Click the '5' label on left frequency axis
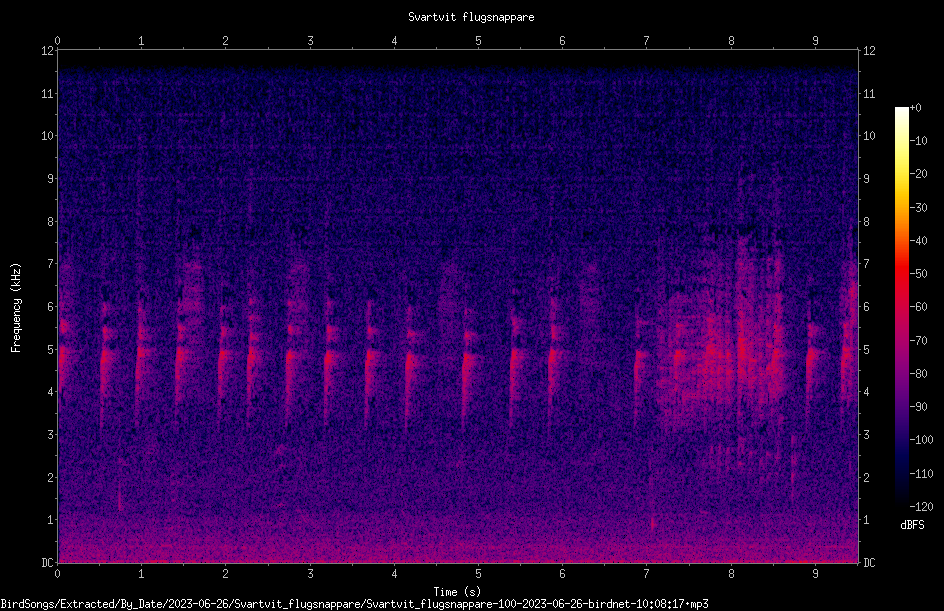Image resolution: width=944 pixels, height=611 pixels. [x=51, y=349]
